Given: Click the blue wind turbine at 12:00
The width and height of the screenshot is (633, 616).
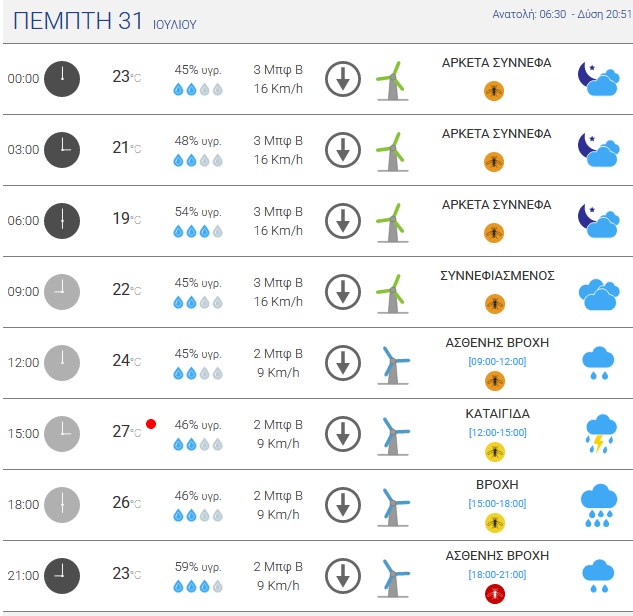Looking at the screenshot, I should 393,365.
